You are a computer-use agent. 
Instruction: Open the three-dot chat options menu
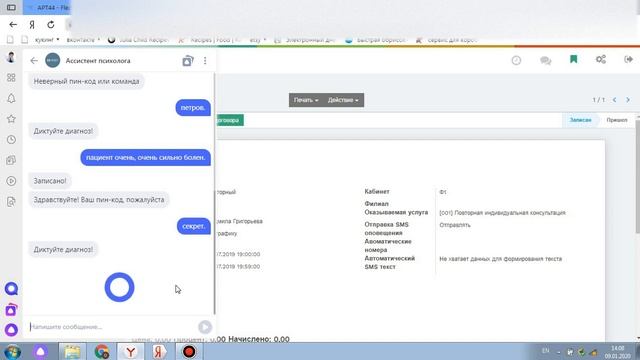[x=205, y=61]
